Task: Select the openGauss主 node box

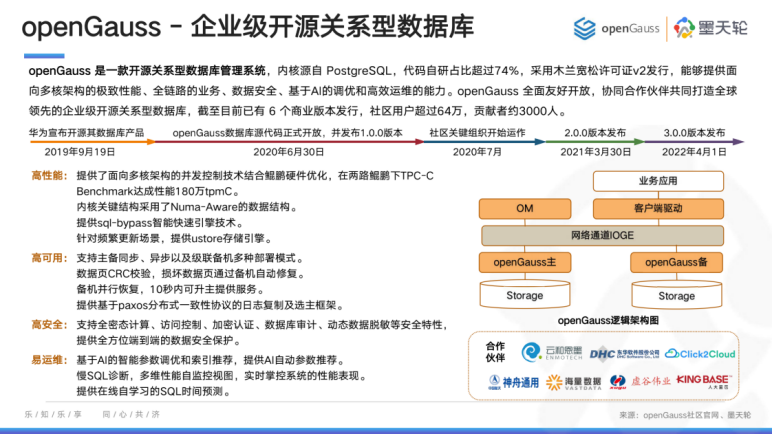Action: click(525, 263)
